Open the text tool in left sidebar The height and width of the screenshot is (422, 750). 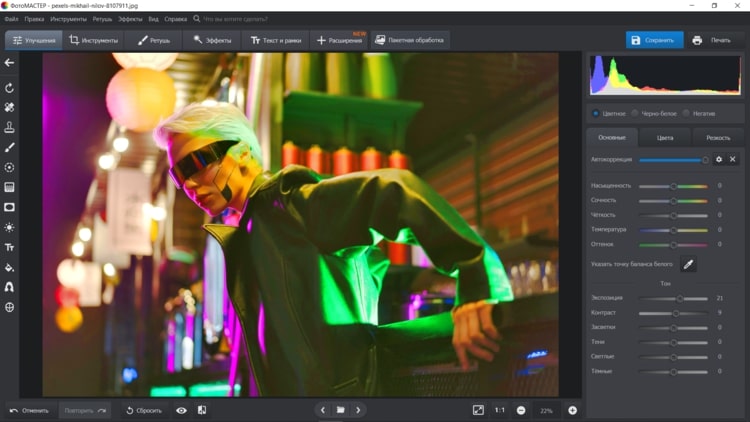(x=10, y=247)
